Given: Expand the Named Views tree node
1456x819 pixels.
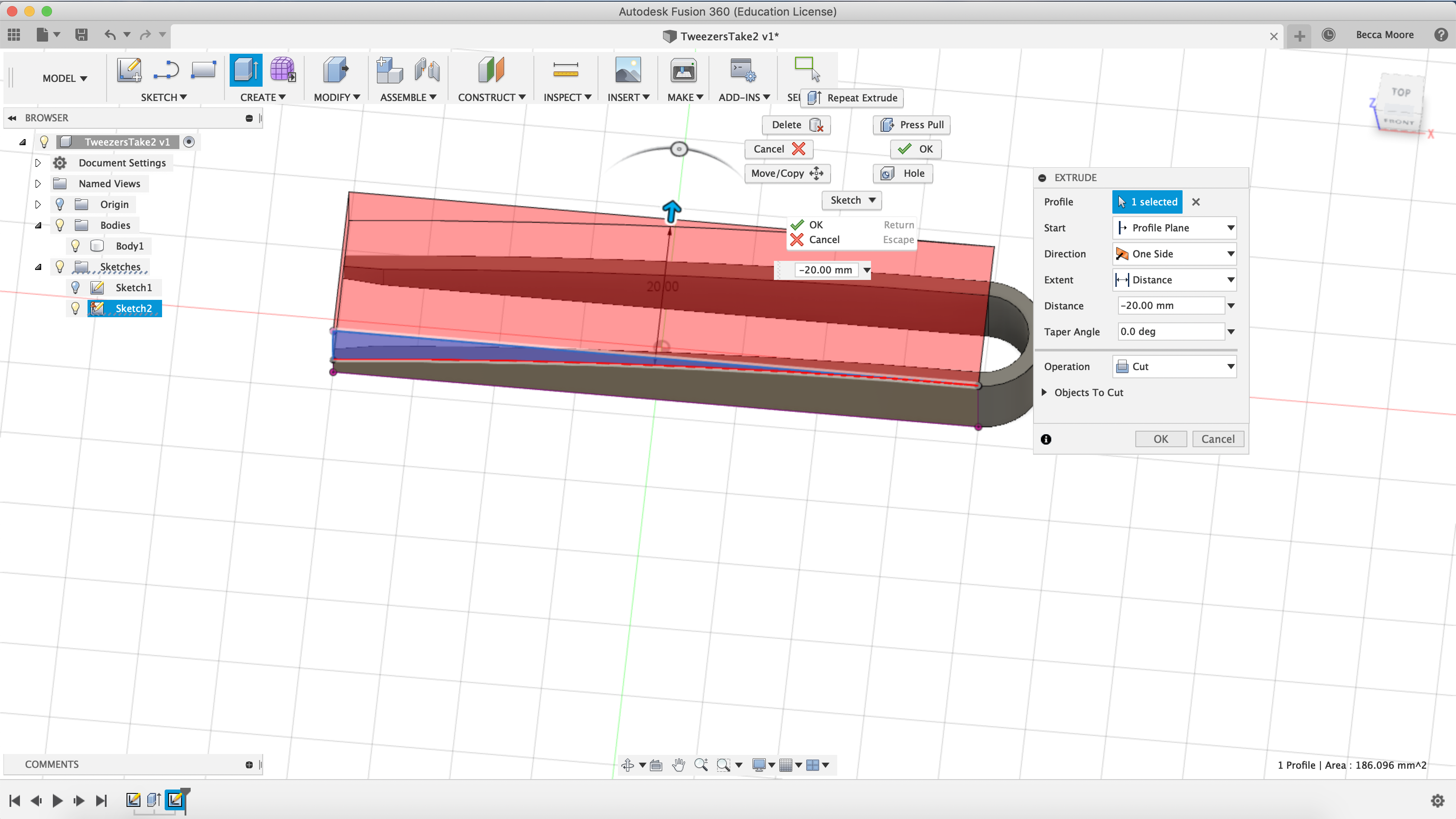Looking at the screenshot, I should click(38, 184).
